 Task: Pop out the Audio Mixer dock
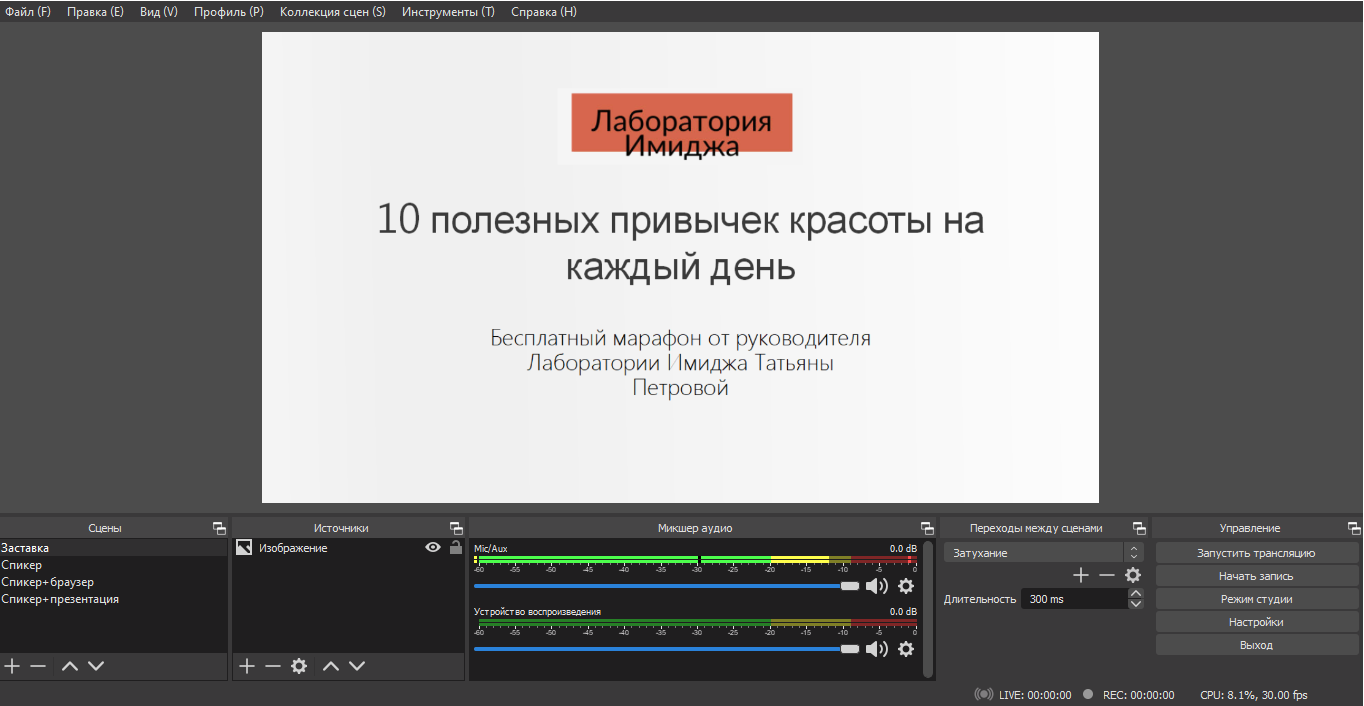(x=927, y=528)
